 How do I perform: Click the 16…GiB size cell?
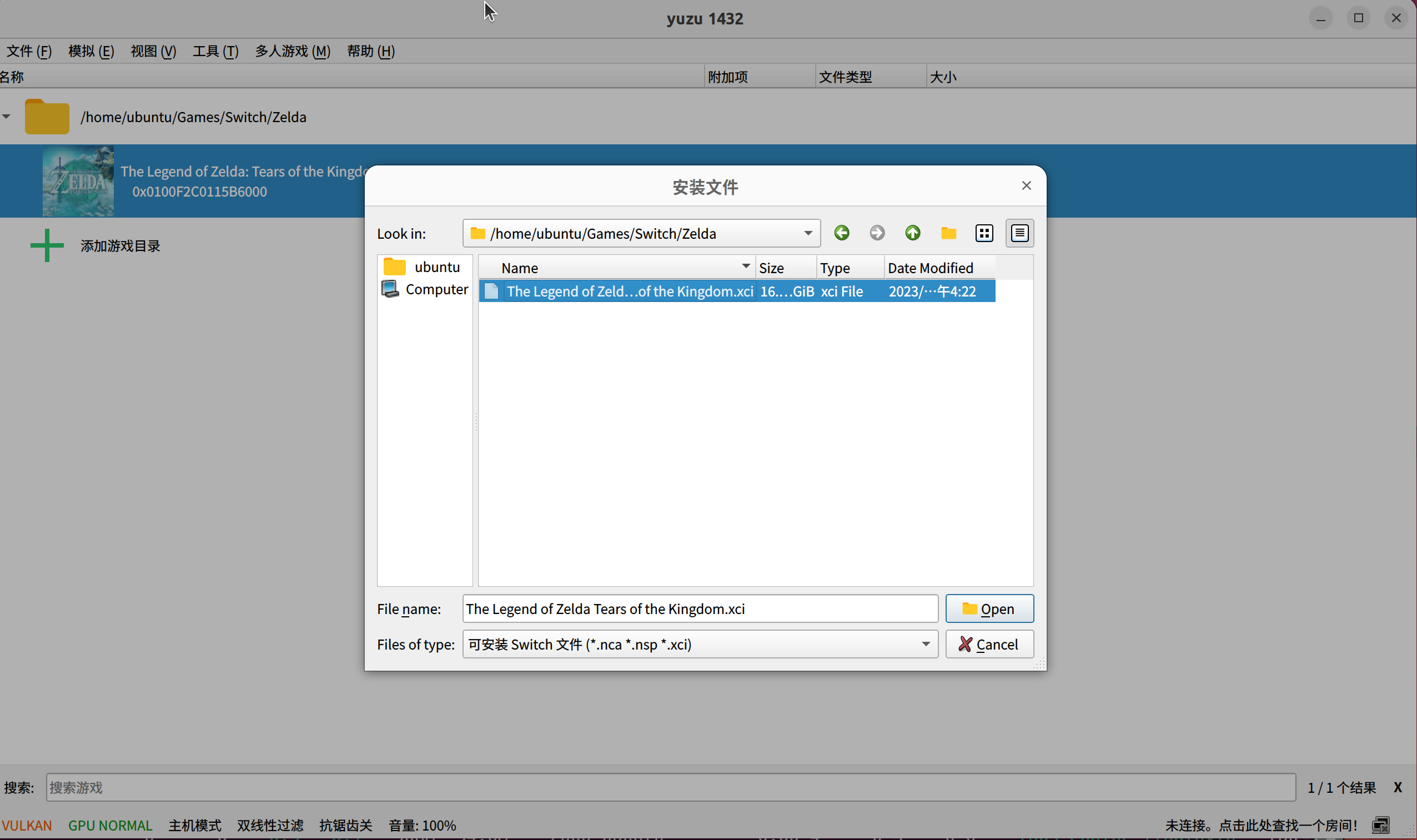(x=787, y=291)
